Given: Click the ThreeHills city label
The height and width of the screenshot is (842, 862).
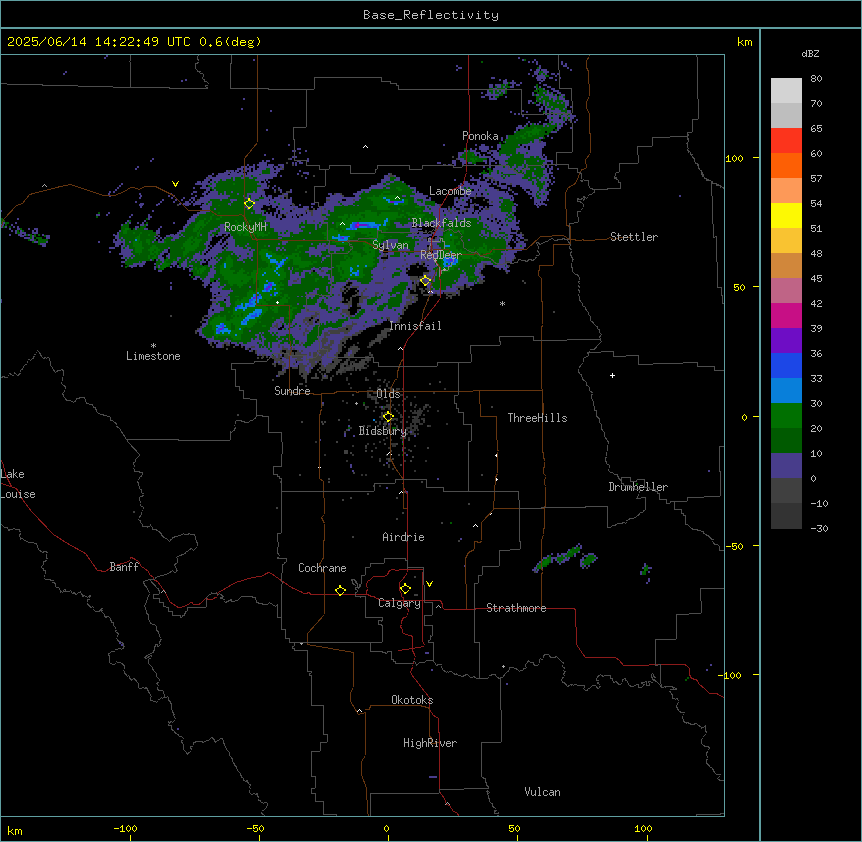Looking at the screenshot, I should (537, 418).
